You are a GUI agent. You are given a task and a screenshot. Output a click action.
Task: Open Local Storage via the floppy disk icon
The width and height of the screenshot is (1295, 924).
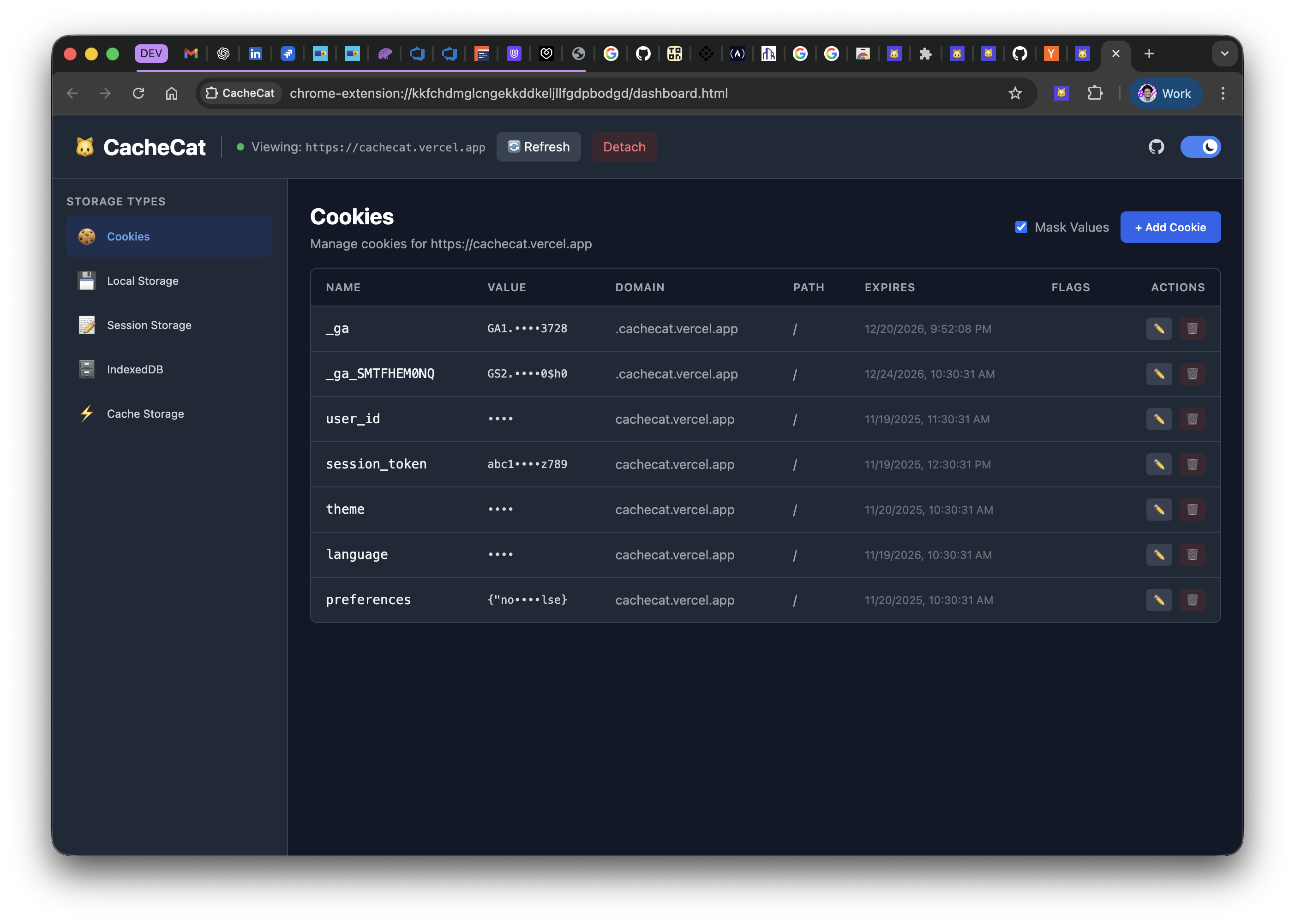(x=86, y=281)
